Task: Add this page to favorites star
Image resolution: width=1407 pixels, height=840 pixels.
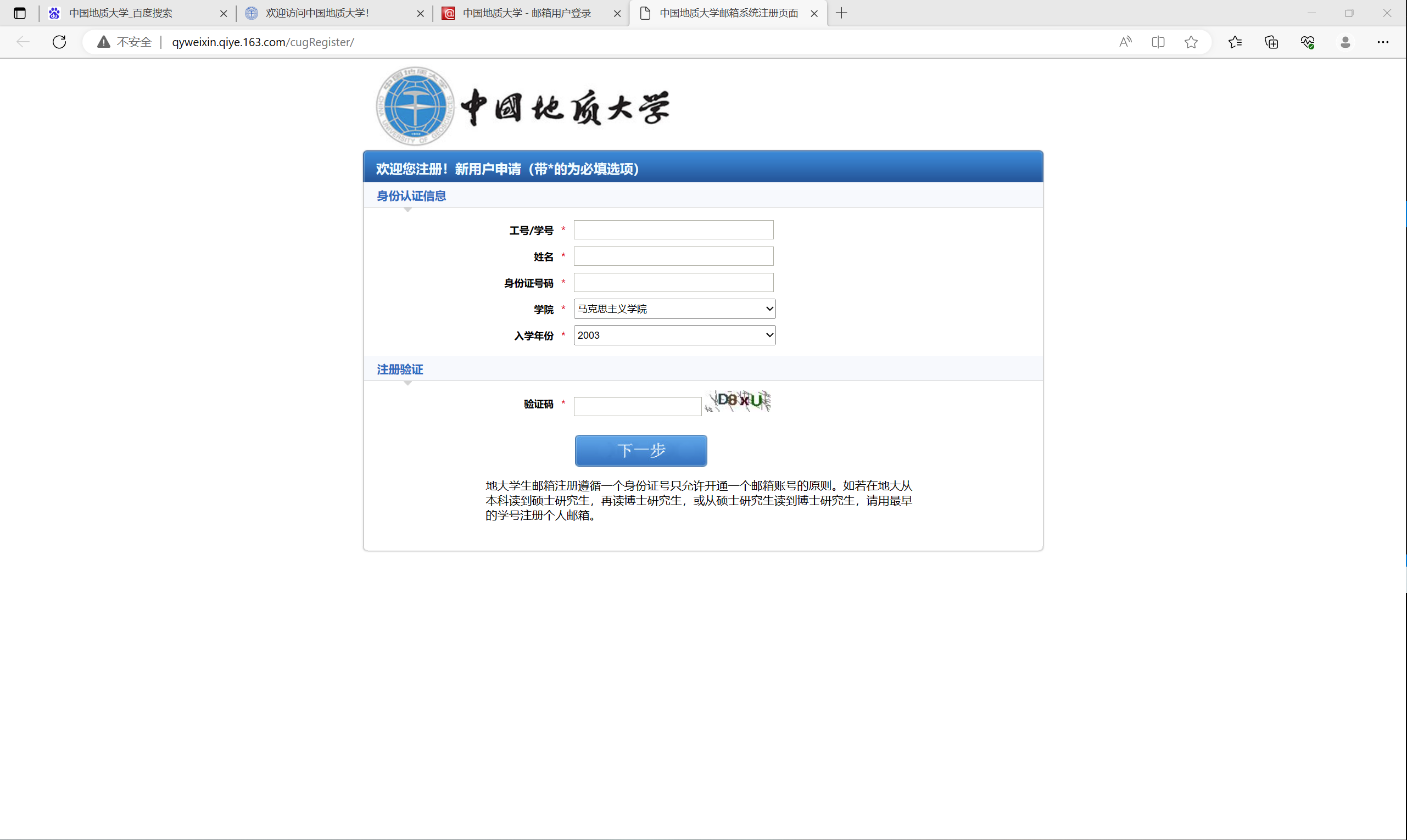Action: click(1191, 42)
